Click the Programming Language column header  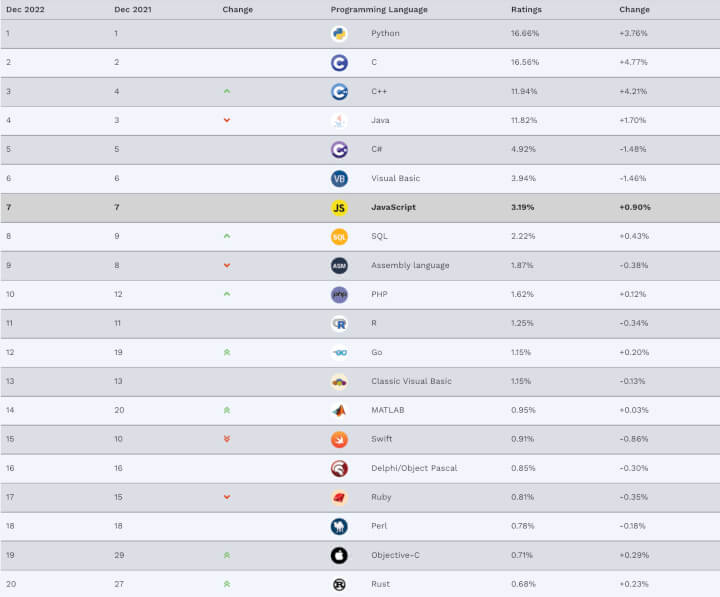379,9
